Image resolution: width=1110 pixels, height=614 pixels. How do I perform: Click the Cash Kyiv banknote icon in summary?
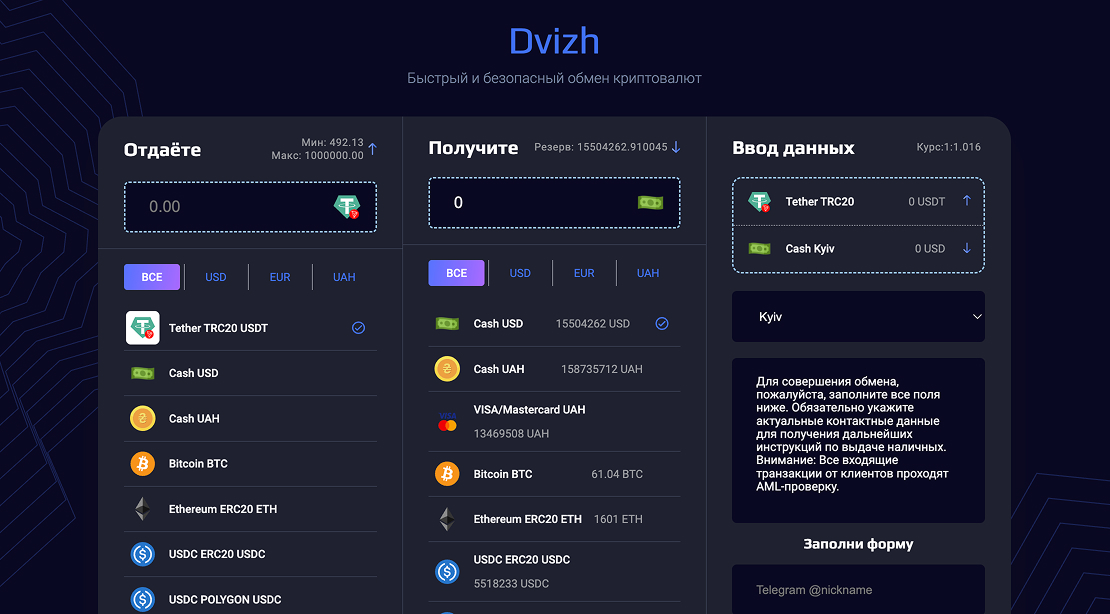pos(760,249)
